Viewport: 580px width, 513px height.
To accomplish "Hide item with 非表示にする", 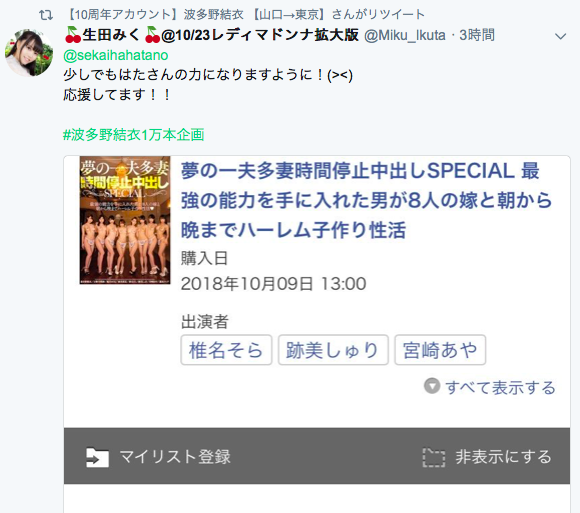I will (x=503, y=457).
